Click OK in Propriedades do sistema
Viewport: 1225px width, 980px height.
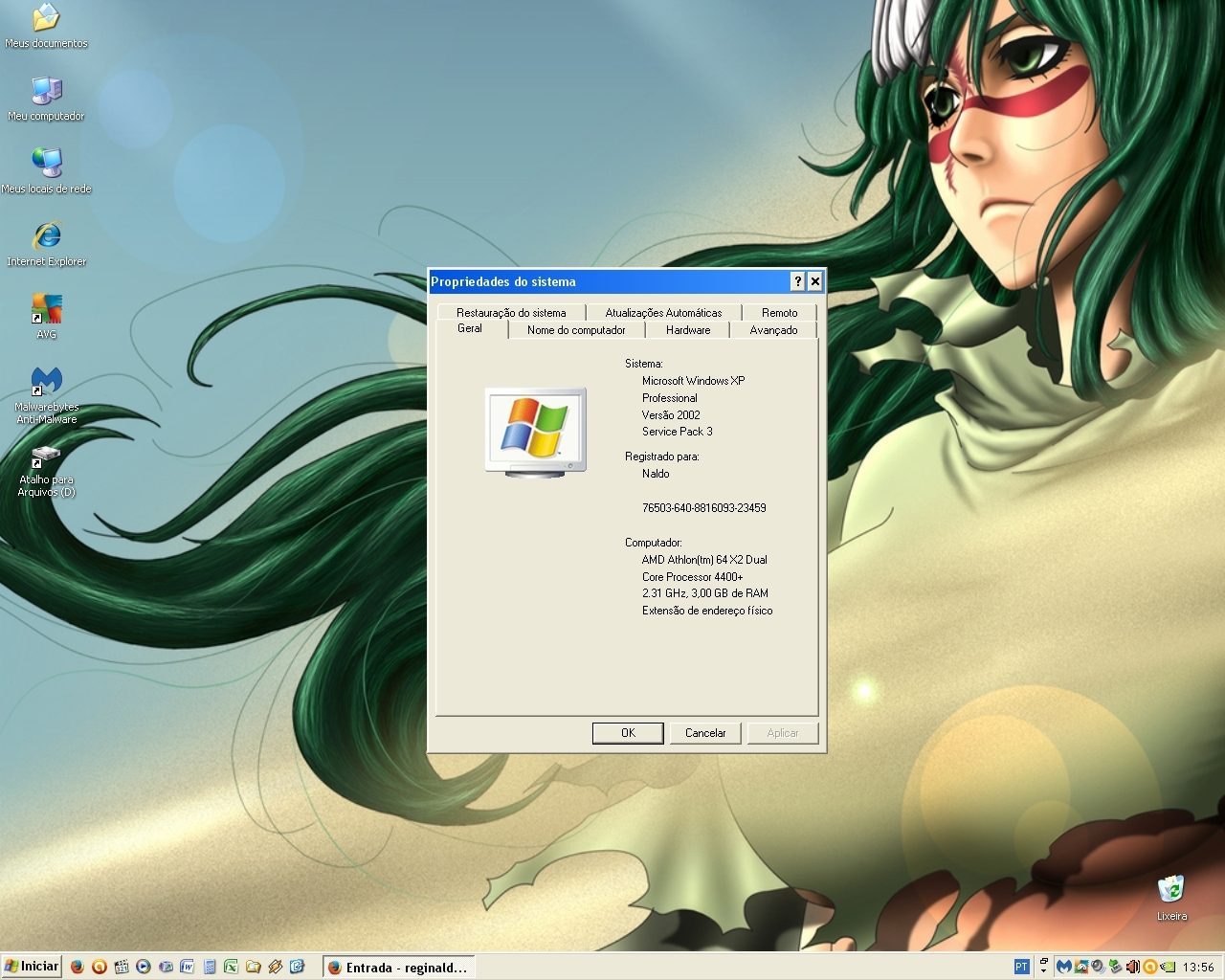pyautogui.click(x=628, y=733)
